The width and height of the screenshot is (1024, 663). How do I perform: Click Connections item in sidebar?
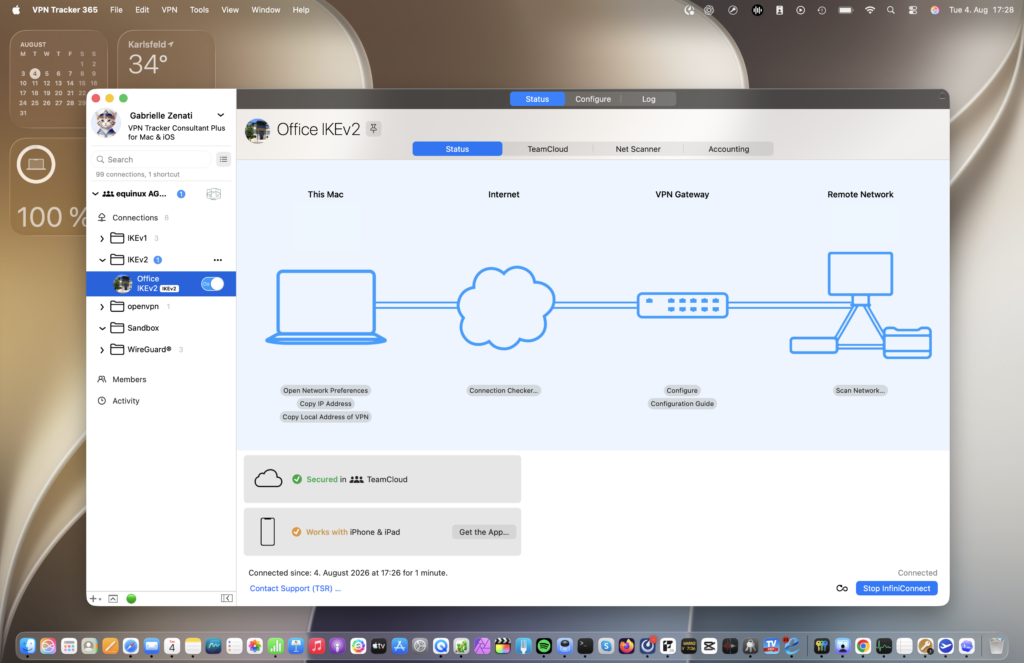(x=135, y=218)
